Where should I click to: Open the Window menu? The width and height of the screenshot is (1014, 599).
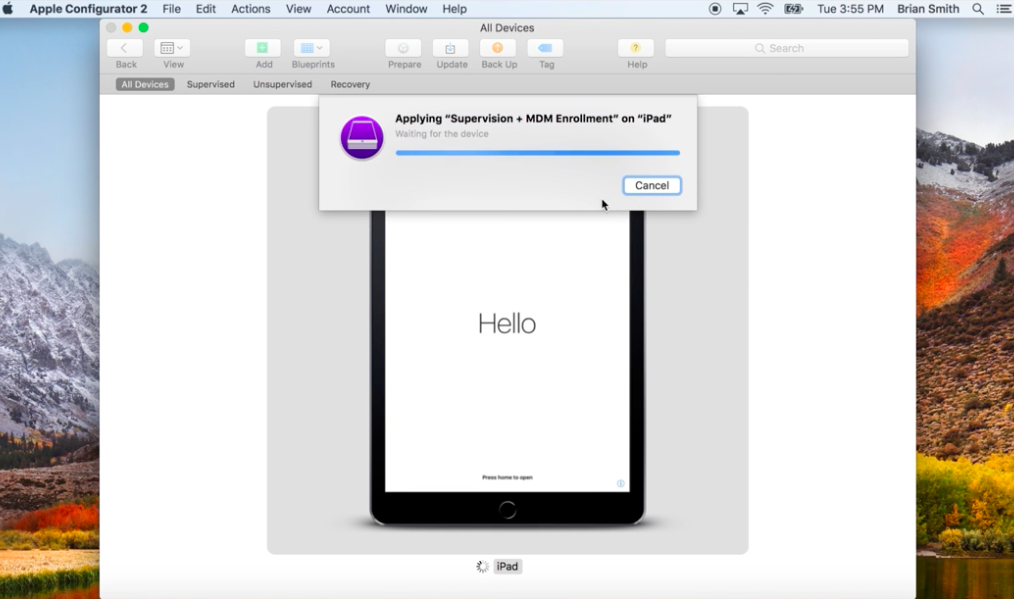(x=406, y=9)
